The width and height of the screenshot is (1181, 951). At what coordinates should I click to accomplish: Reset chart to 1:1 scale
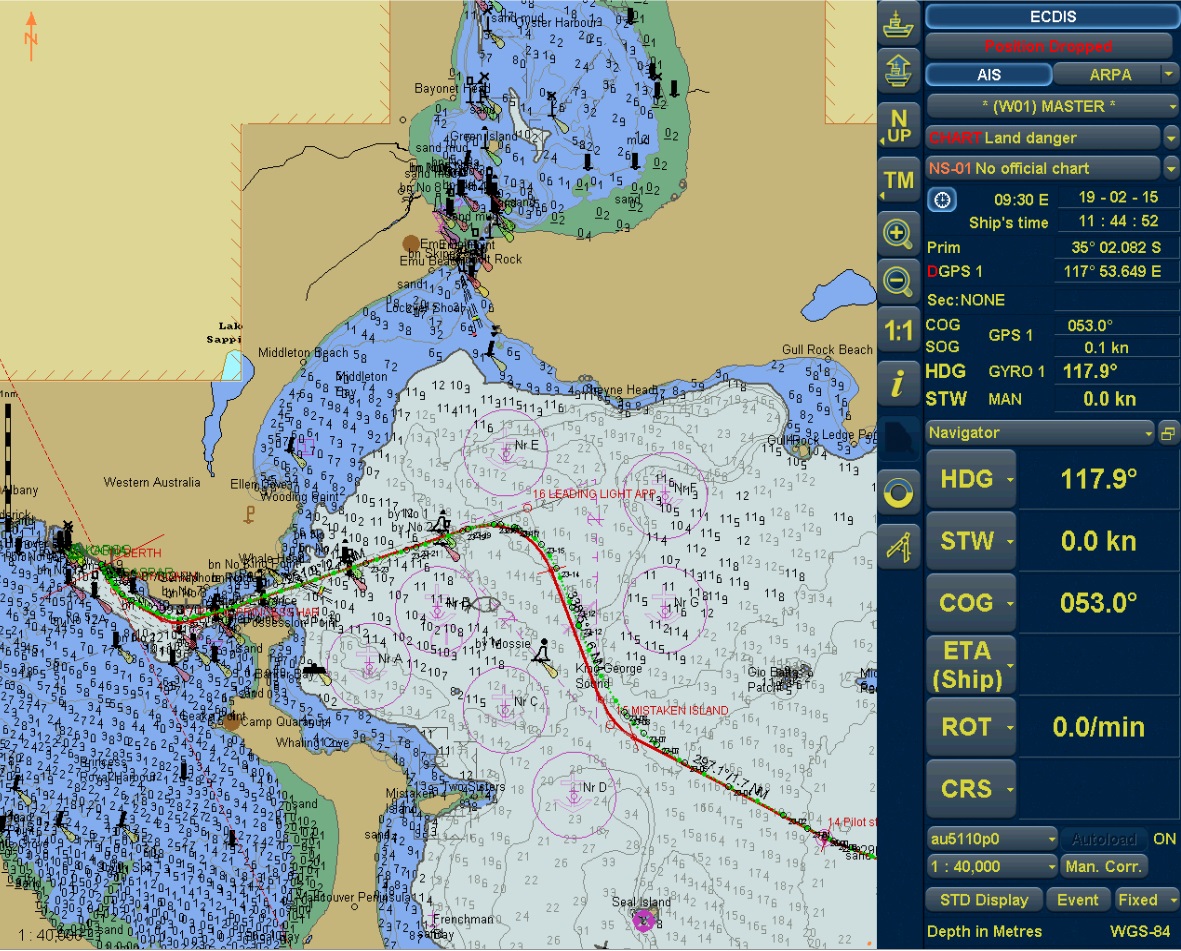898,331
